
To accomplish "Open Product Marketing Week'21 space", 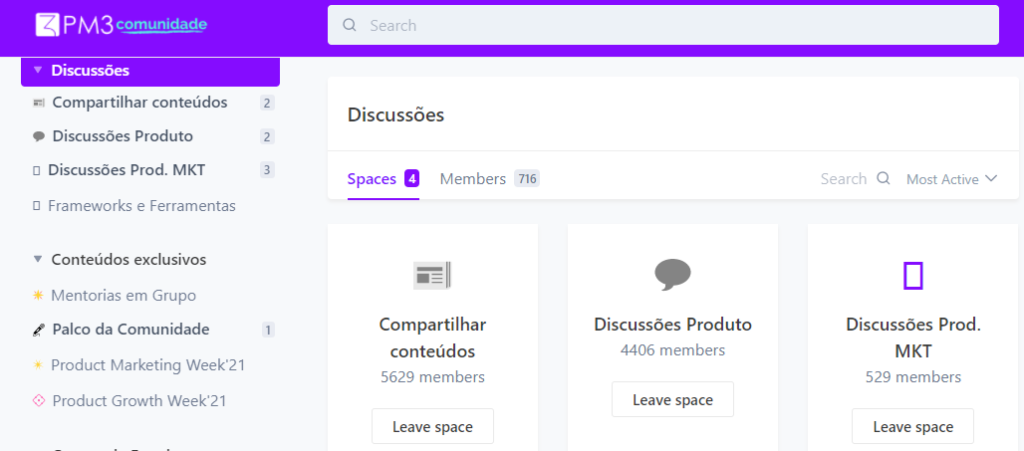I will click(148, 365).
